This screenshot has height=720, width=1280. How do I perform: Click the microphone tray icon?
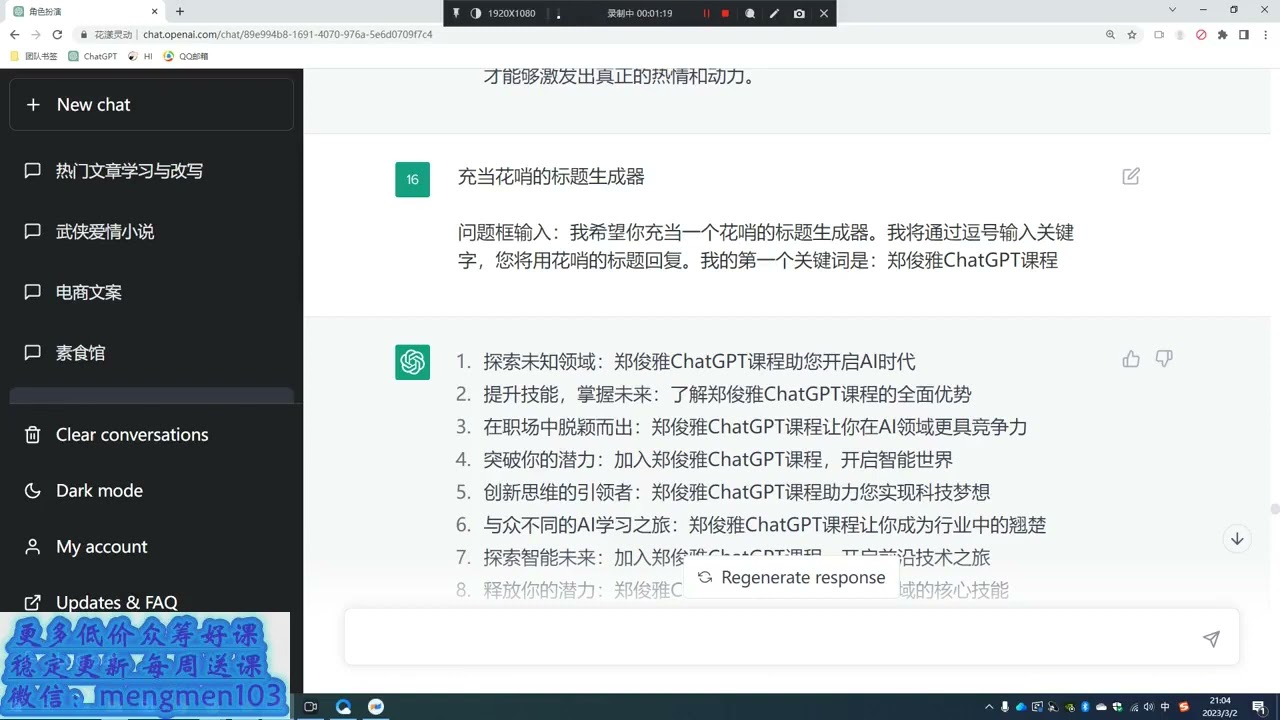tap(1005, 707)
